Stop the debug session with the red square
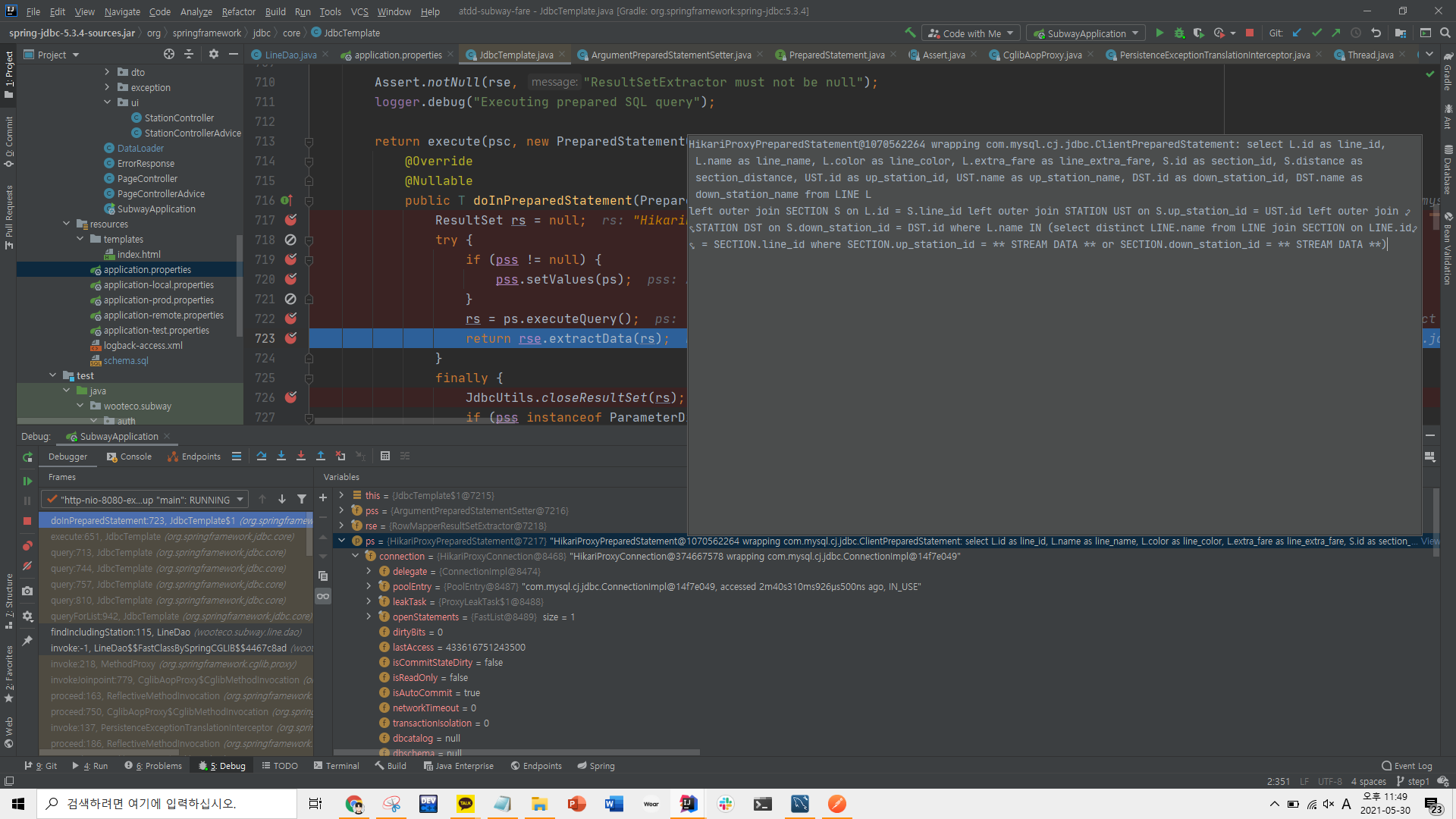1456x819 pixels. 27,521
